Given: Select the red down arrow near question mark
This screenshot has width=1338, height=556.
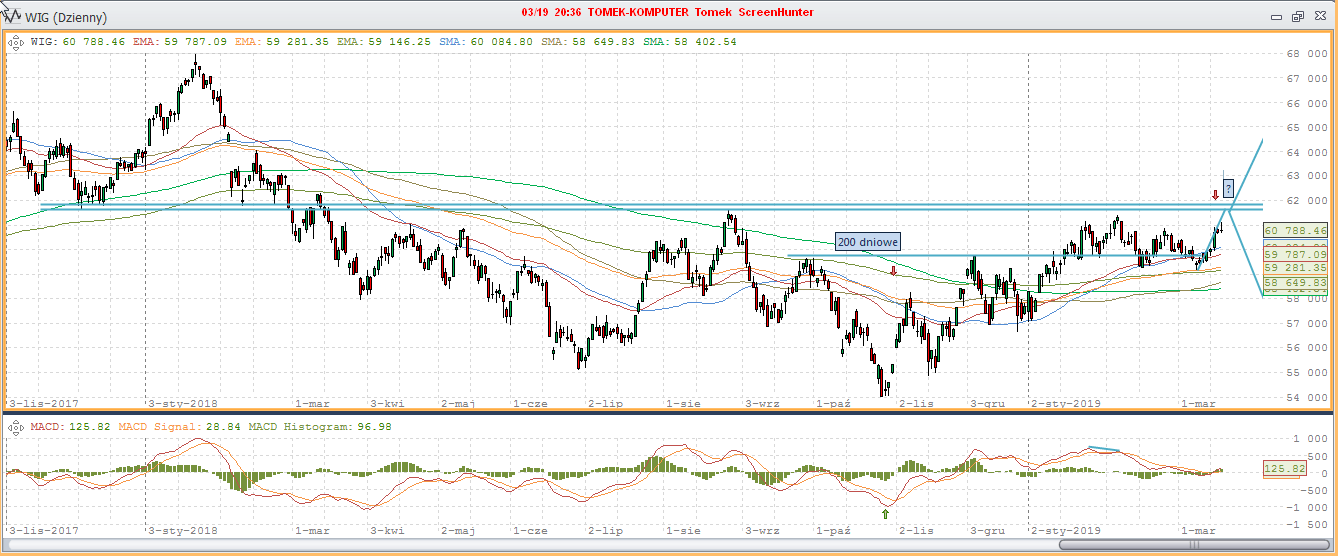Looking at the screenshot, I should click(1215, 194).
